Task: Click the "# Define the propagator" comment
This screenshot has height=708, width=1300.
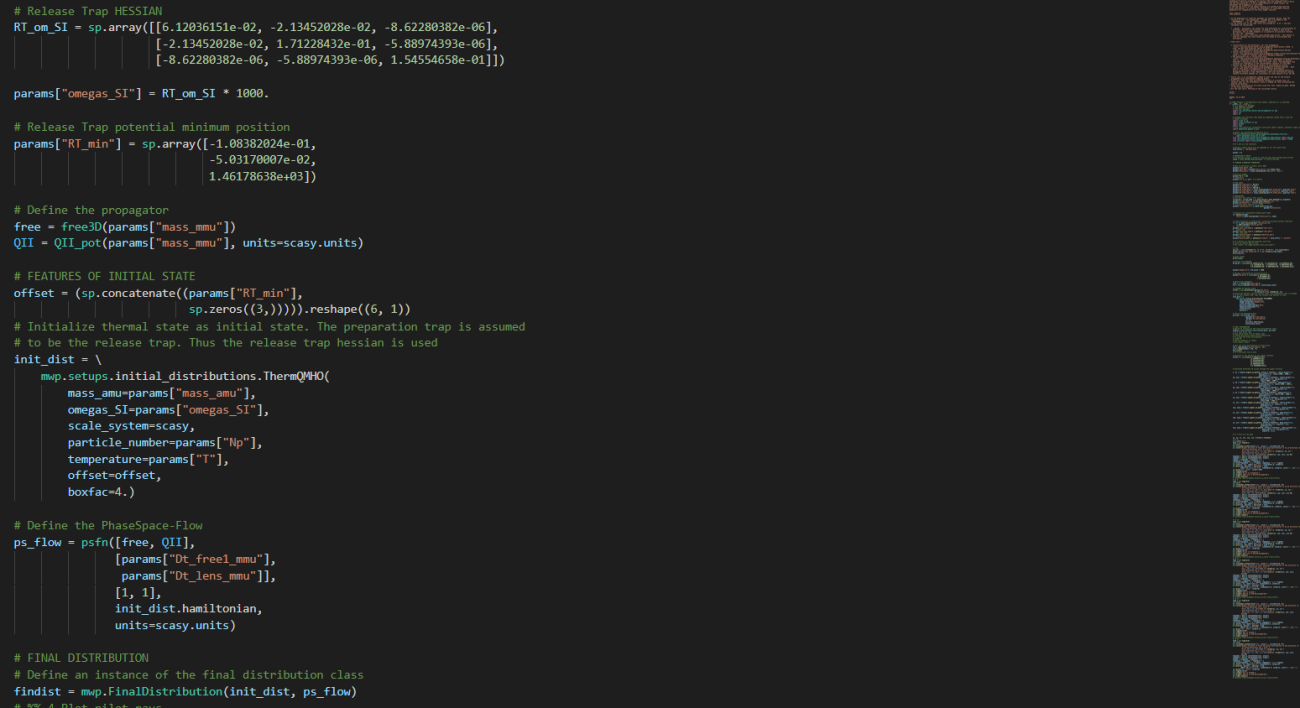Action: (91, 210)
